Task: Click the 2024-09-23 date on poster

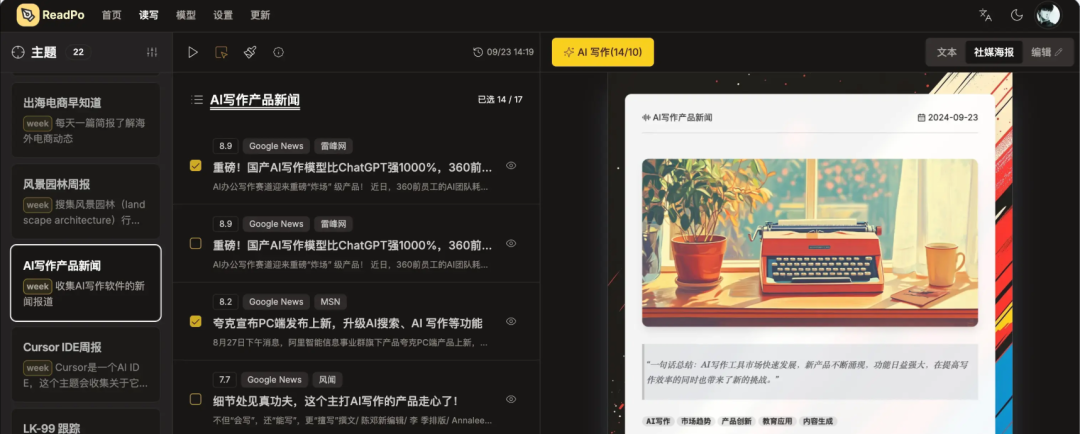Action: click(x=953, y=118)
